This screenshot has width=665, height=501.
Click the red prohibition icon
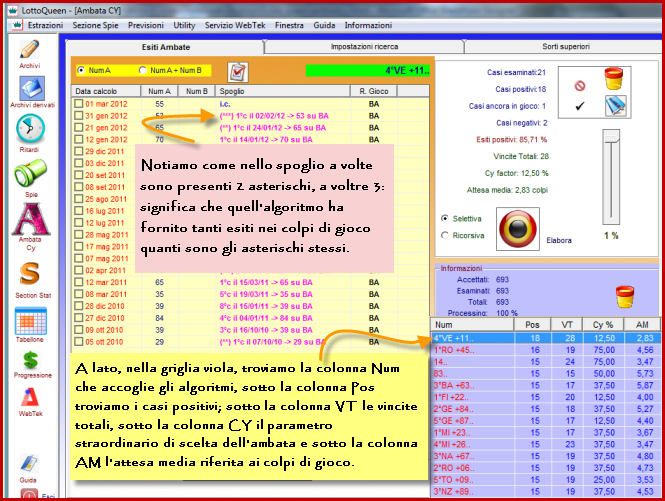click(580, 86)
